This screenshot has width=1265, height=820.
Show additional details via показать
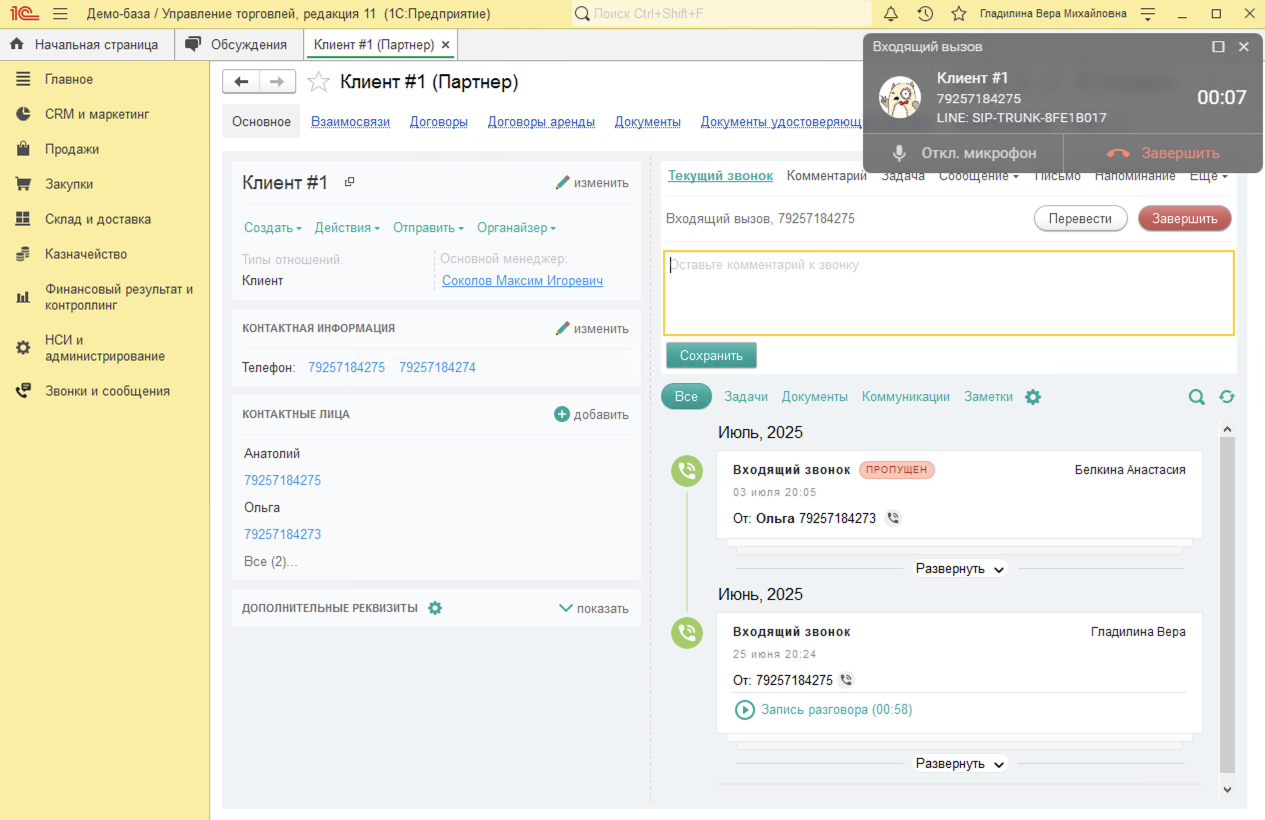[x=593, y=608]
